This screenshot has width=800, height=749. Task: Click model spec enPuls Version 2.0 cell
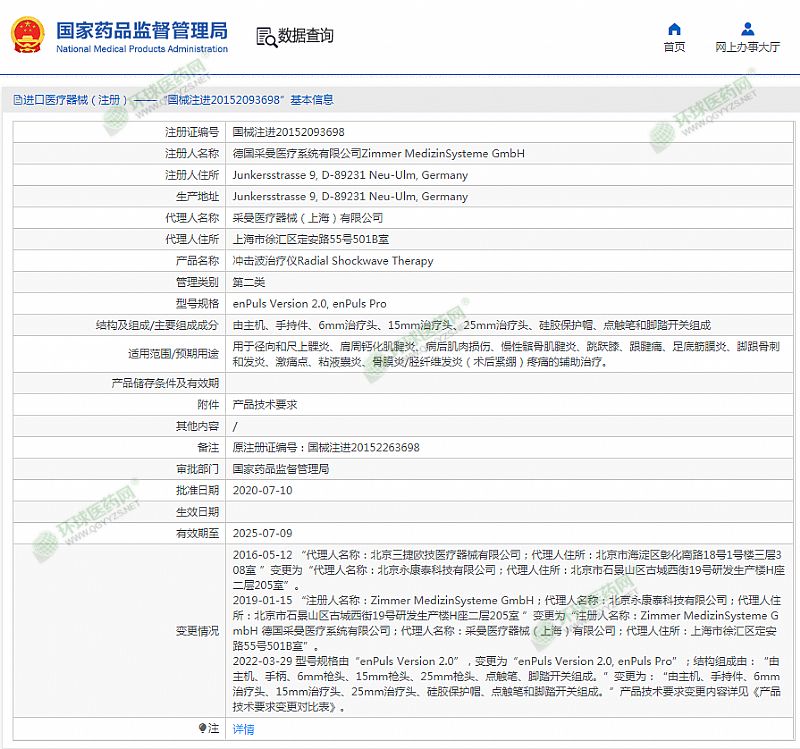pyautogui.click(x=309, y=304)
